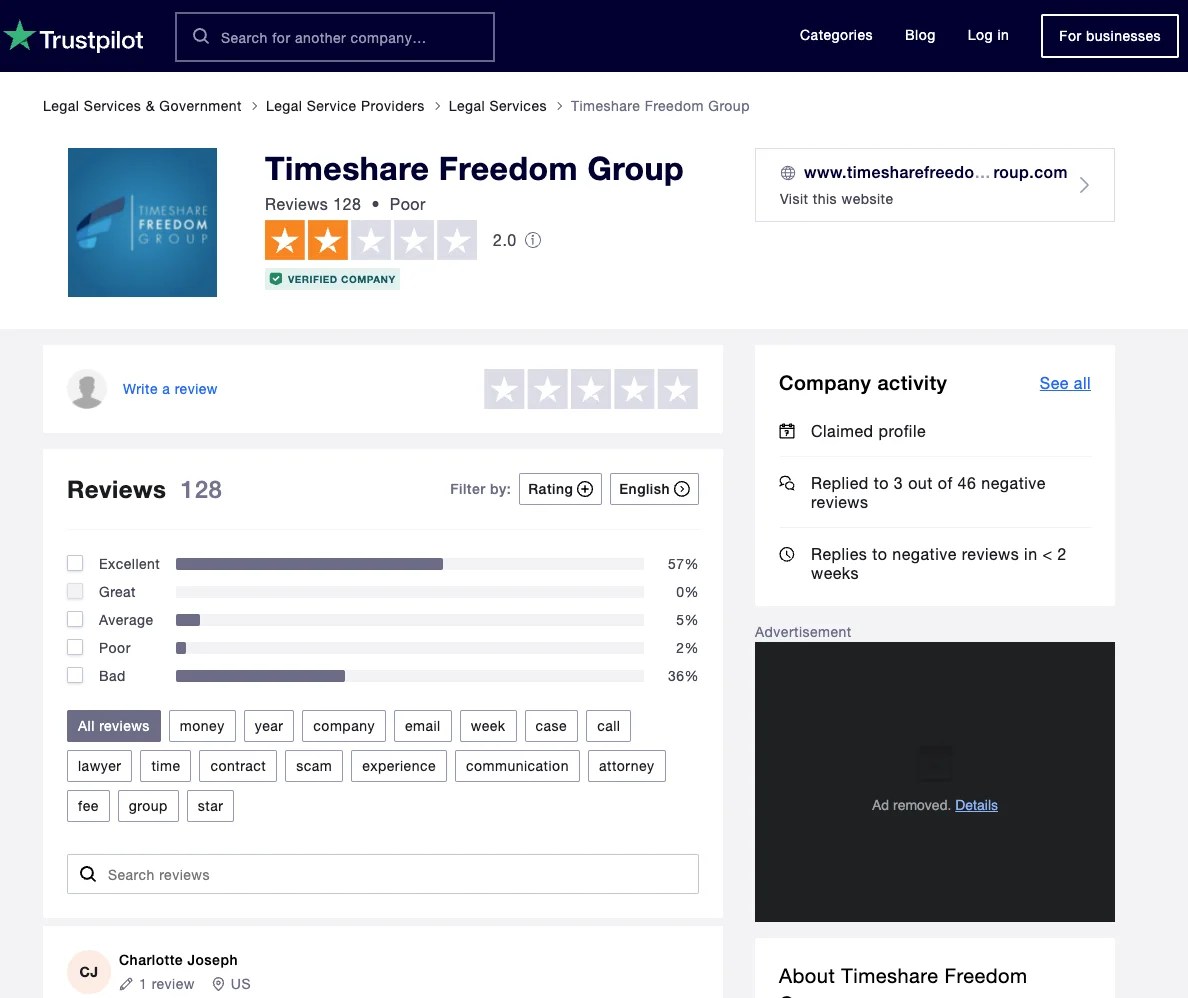Click the globe icon beside the website URL

(786, 172)
